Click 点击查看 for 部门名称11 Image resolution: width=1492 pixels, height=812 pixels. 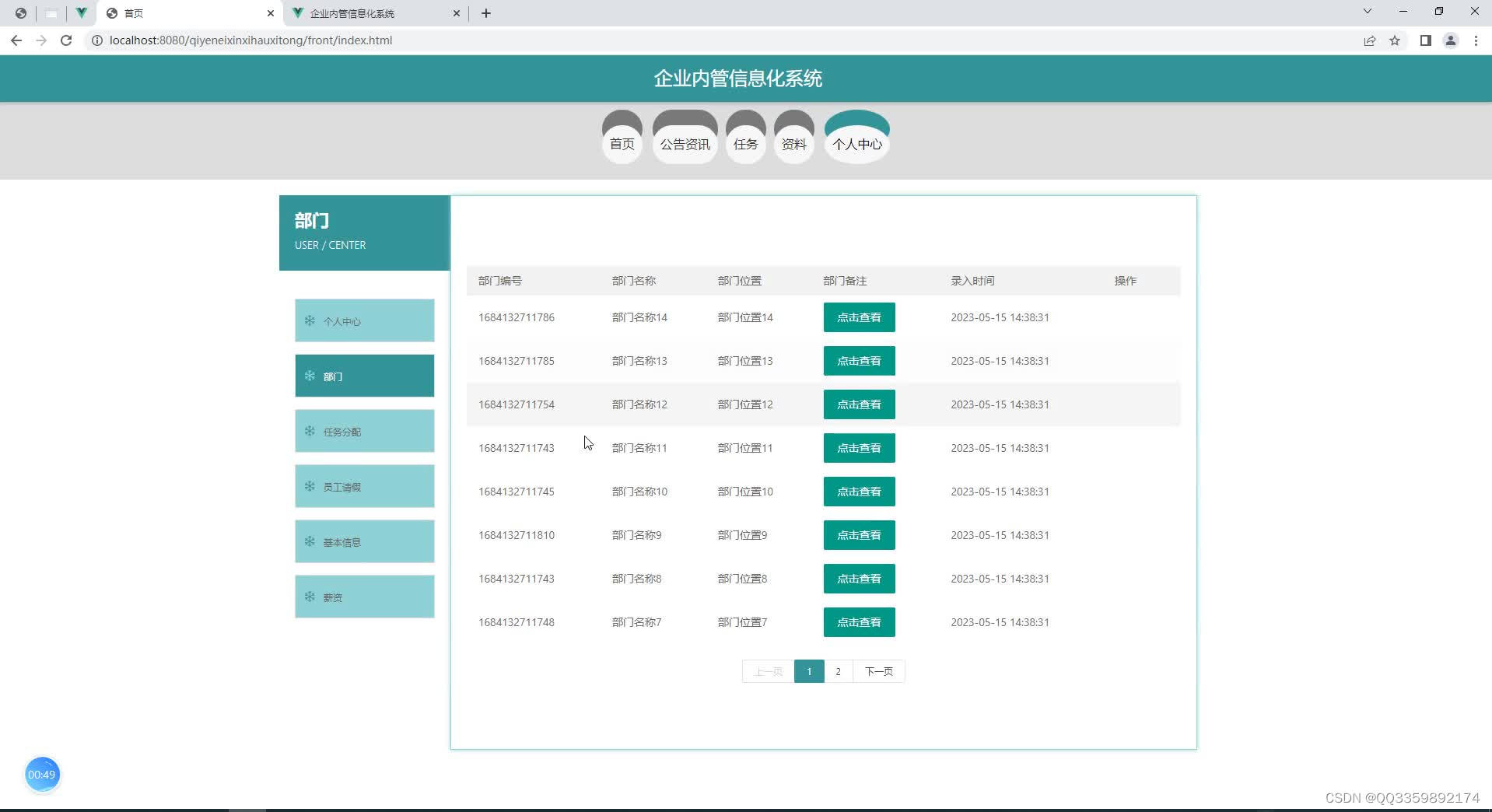[859, 448]
